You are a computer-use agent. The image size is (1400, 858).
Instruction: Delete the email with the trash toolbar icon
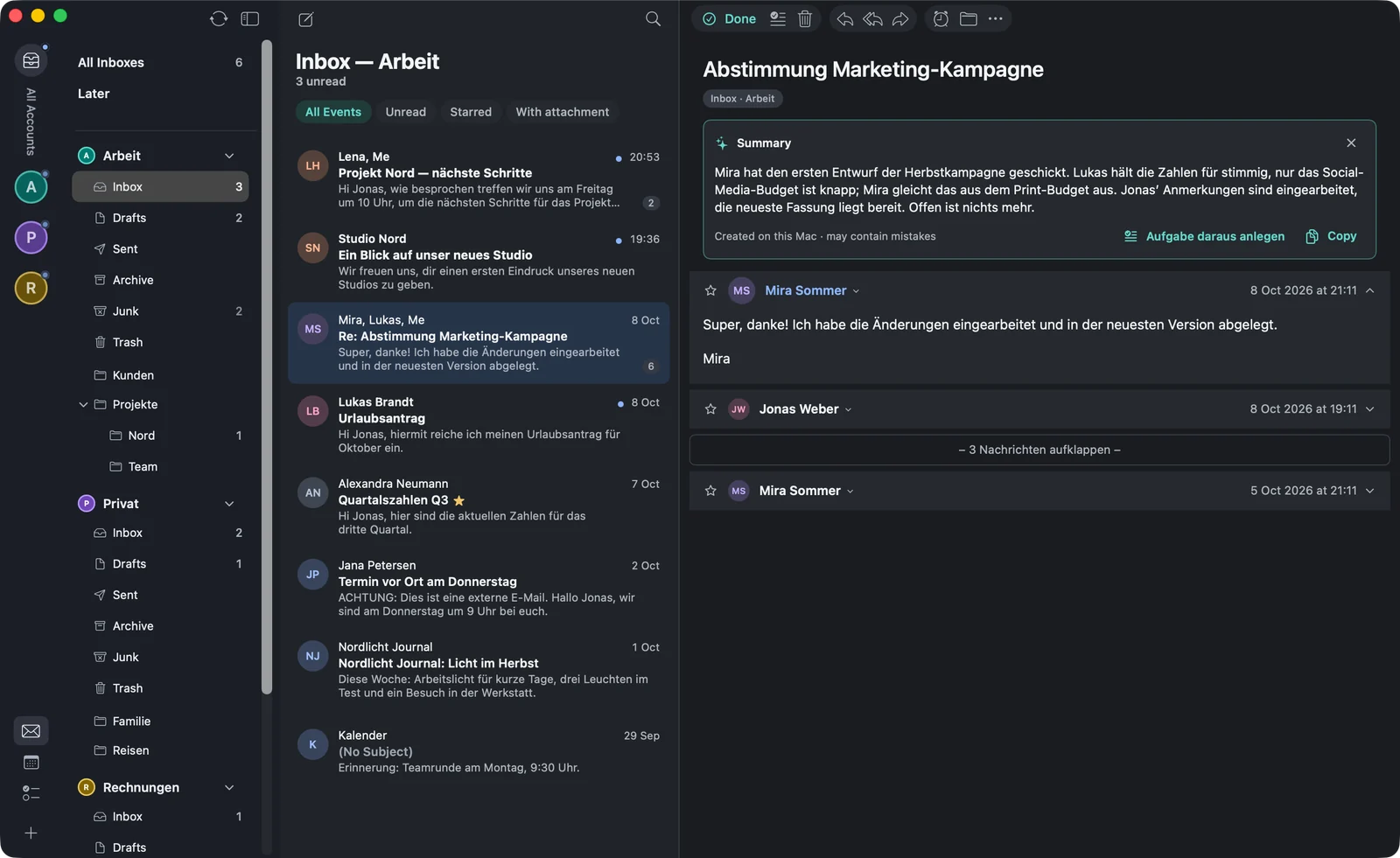[x=805, y=19]
